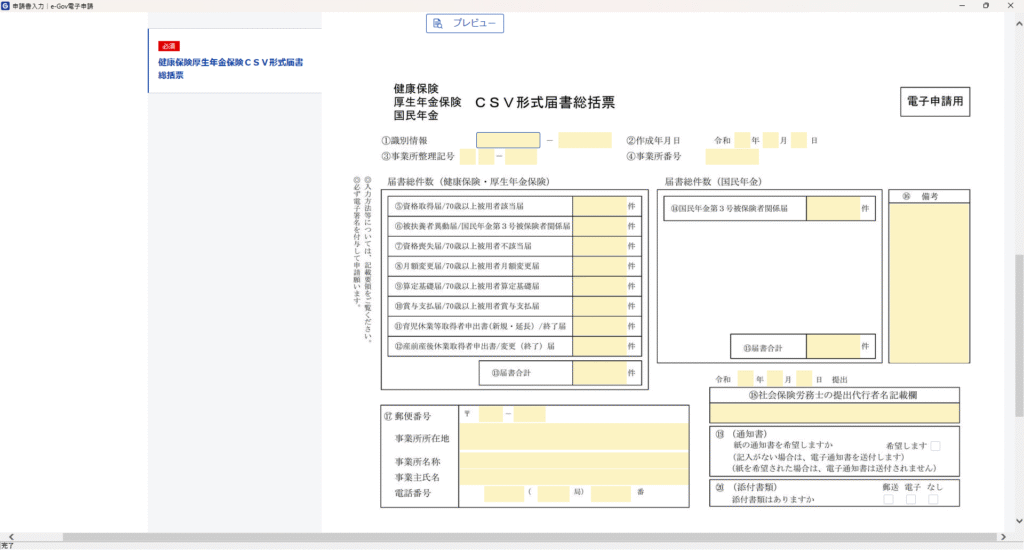Viewport: 1024px width, 550px height.
Task: Click ⑮届書合計 field under 国民年金
Action: 833,347
